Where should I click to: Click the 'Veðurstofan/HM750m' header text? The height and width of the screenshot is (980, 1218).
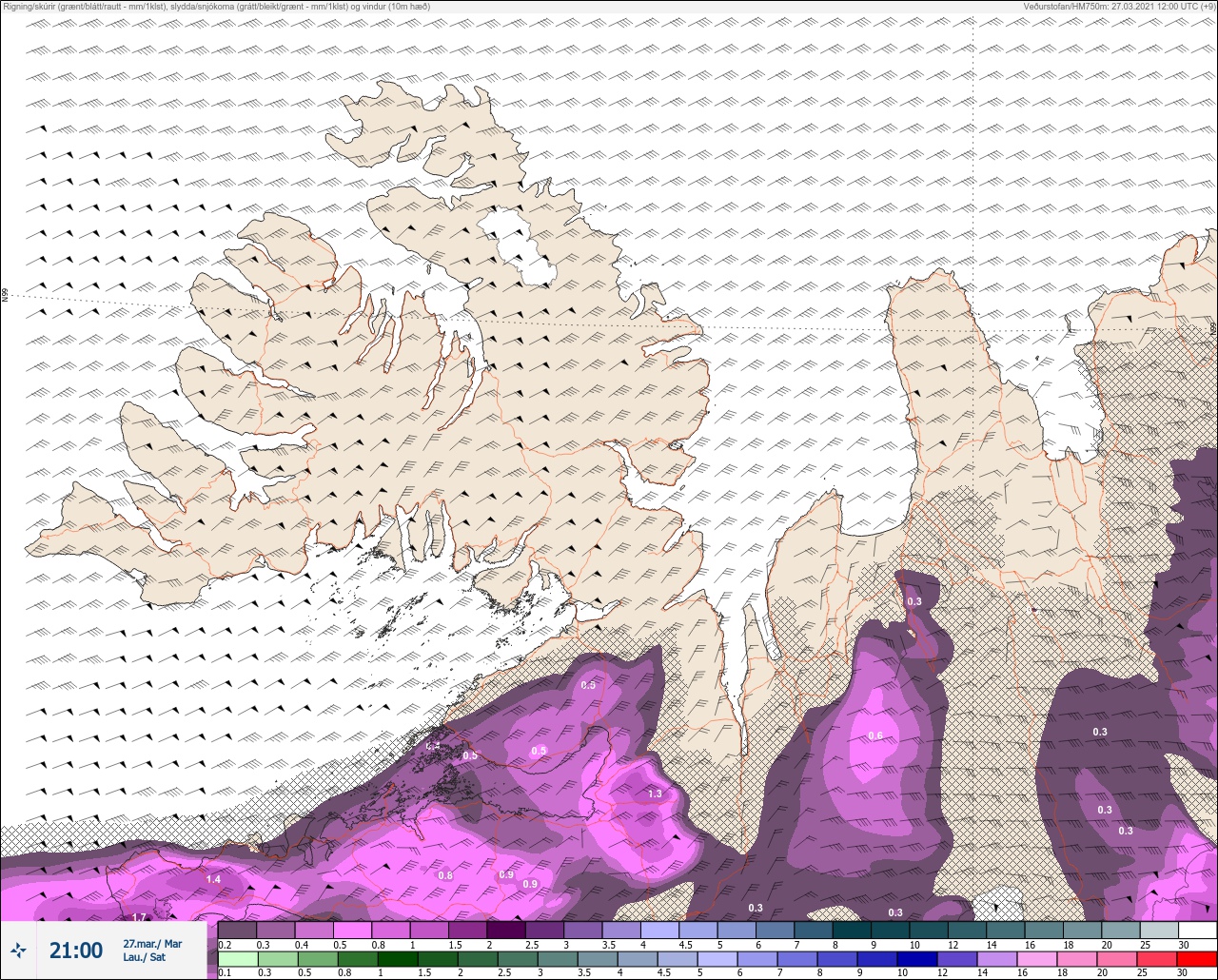tap(1119, 7)
